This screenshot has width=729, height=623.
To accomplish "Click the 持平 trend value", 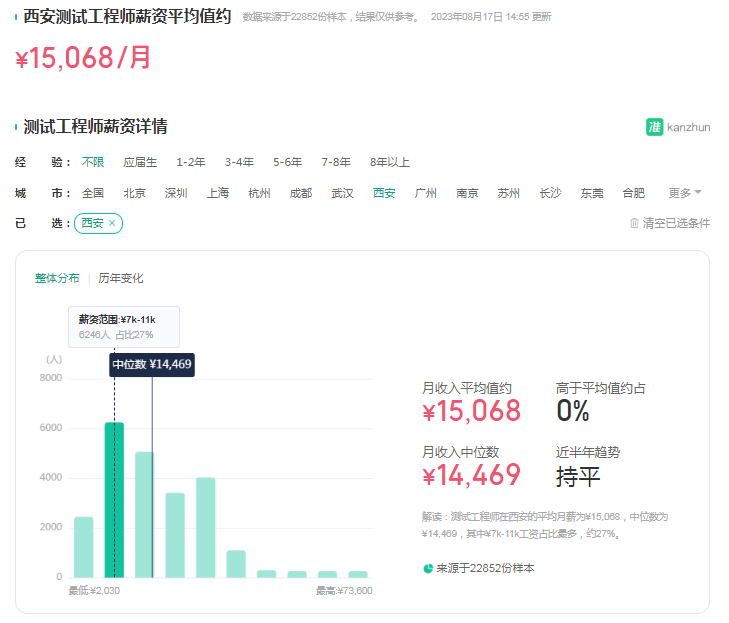I will point(578,477).
